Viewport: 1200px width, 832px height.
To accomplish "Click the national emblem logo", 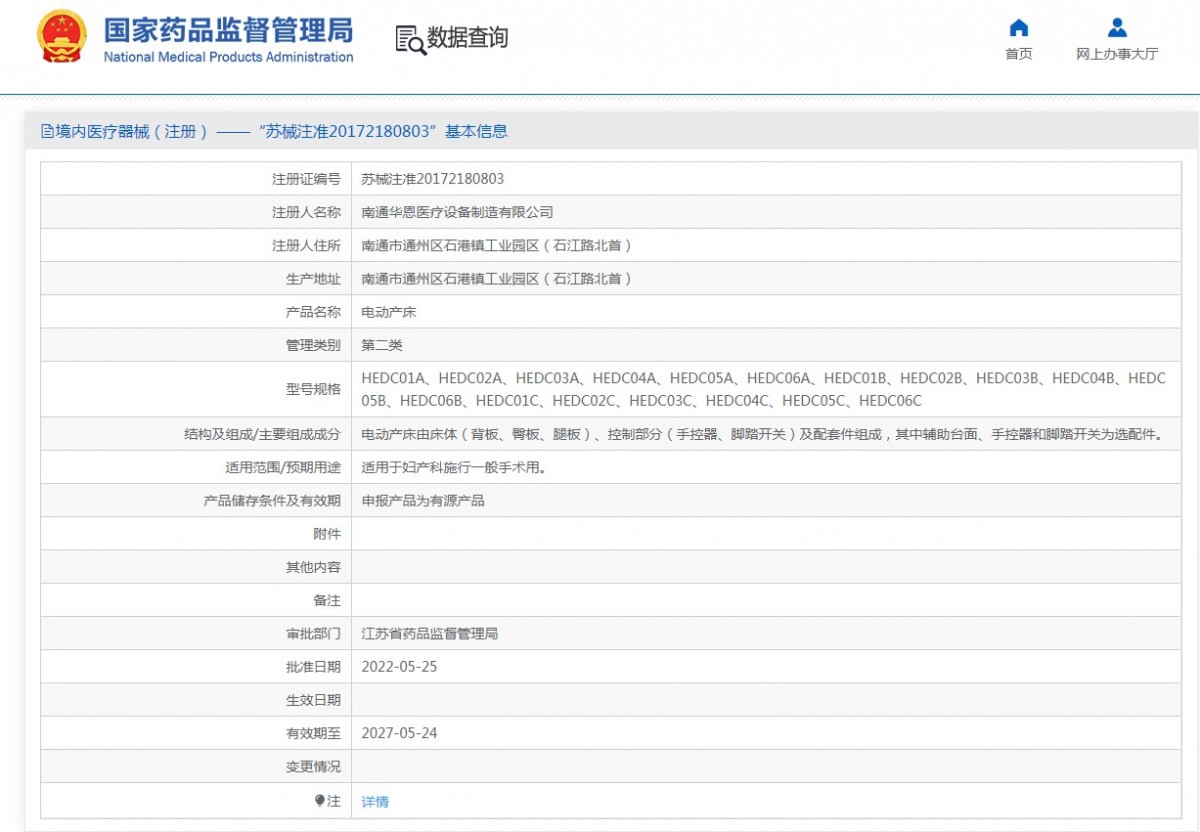I will (x=62, y=38).
